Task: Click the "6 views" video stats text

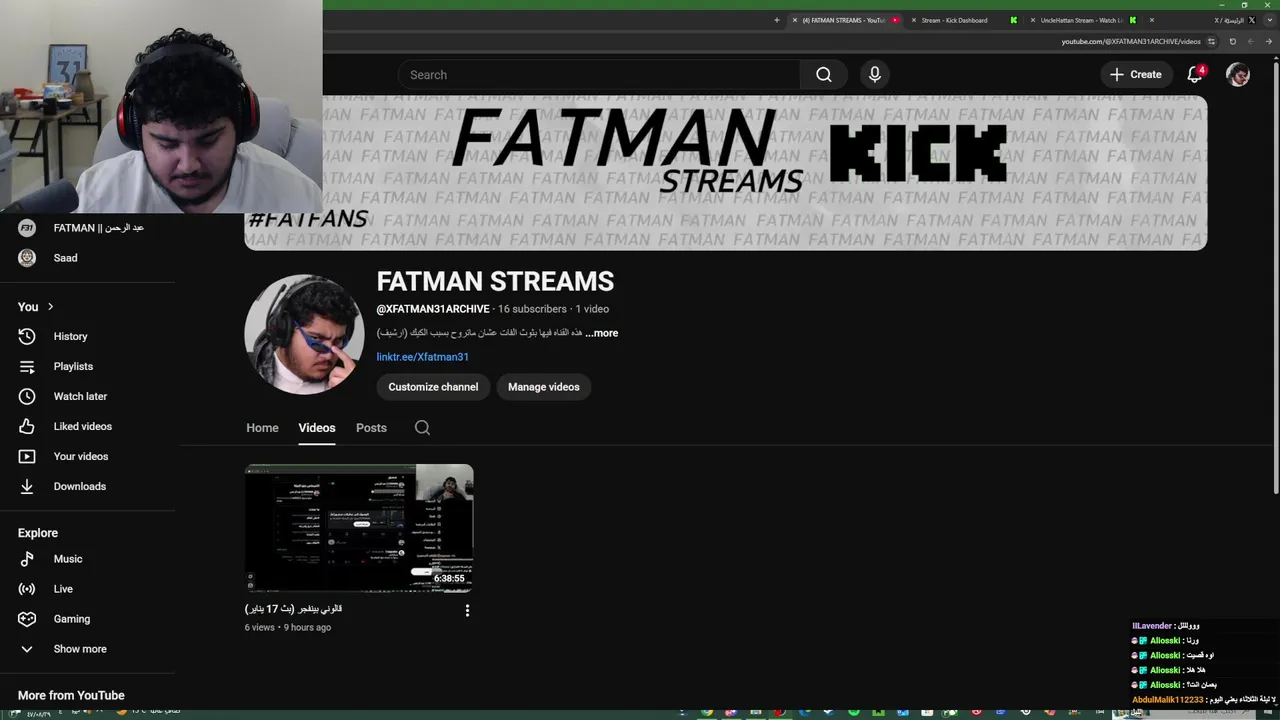Action: [259, 628]
